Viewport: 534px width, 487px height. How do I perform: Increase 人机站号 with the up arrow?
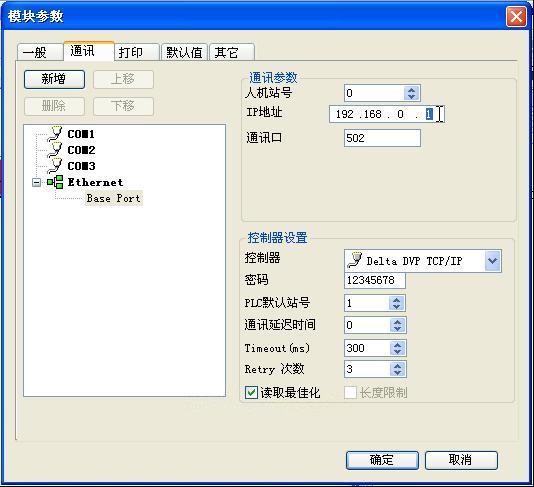411,90
